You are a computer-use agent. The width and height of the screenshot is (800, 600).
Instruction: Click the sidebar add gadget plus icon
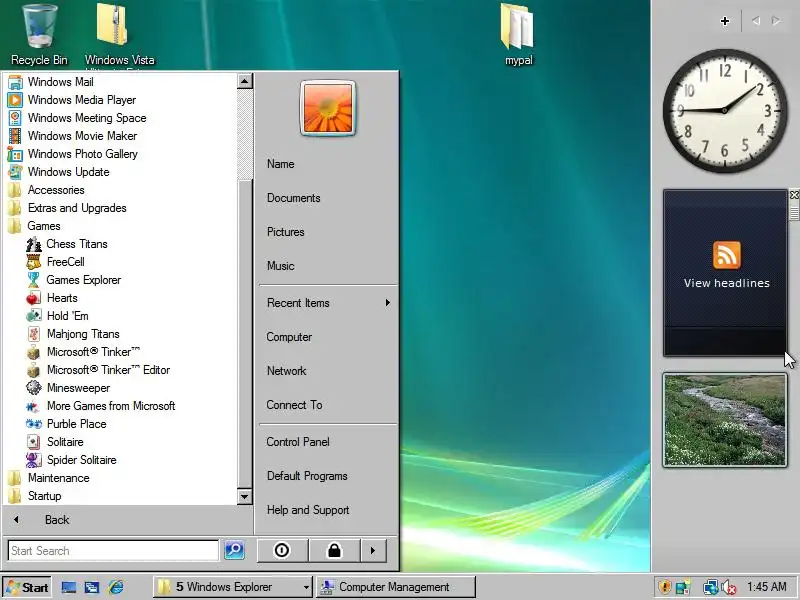click(724, 21)
